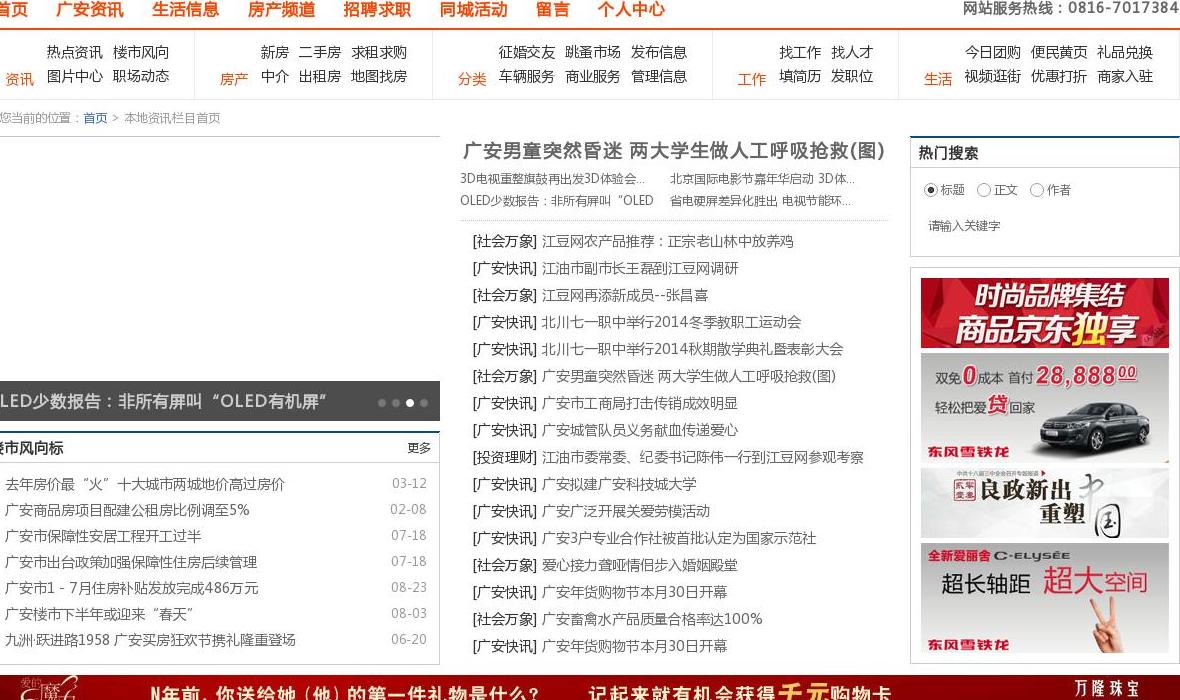
Task: Select the 正文 radio button
Action: (984, 190)
